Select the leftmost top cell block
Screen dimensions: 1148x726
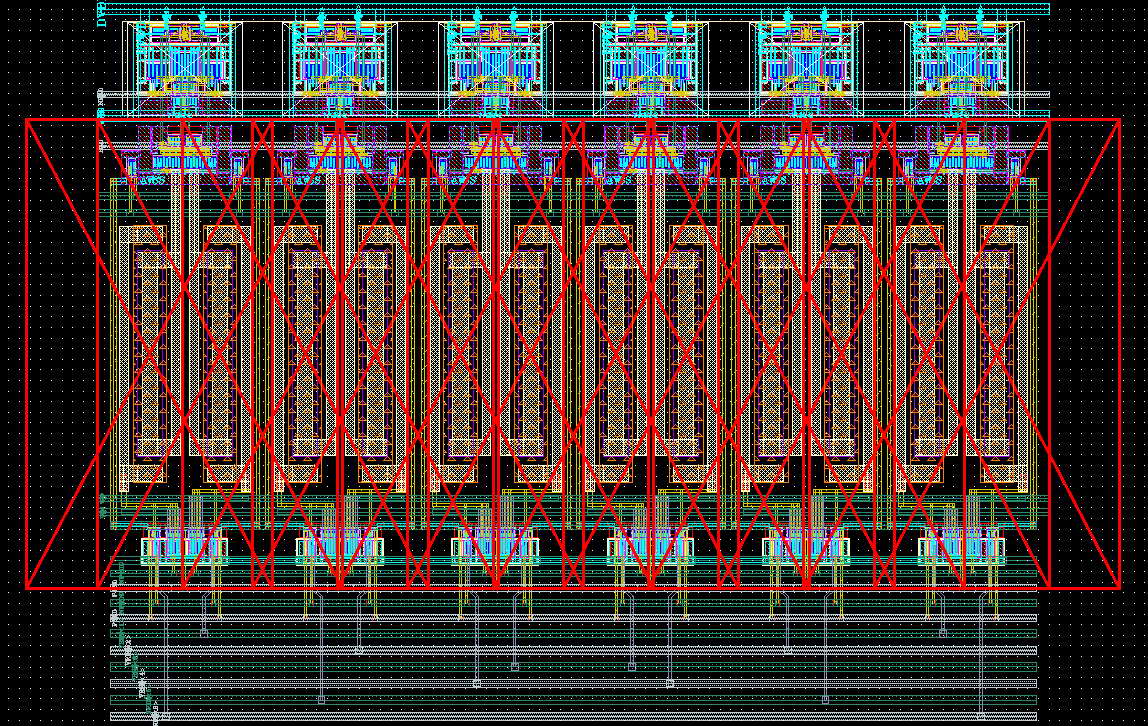click(183, 58)
